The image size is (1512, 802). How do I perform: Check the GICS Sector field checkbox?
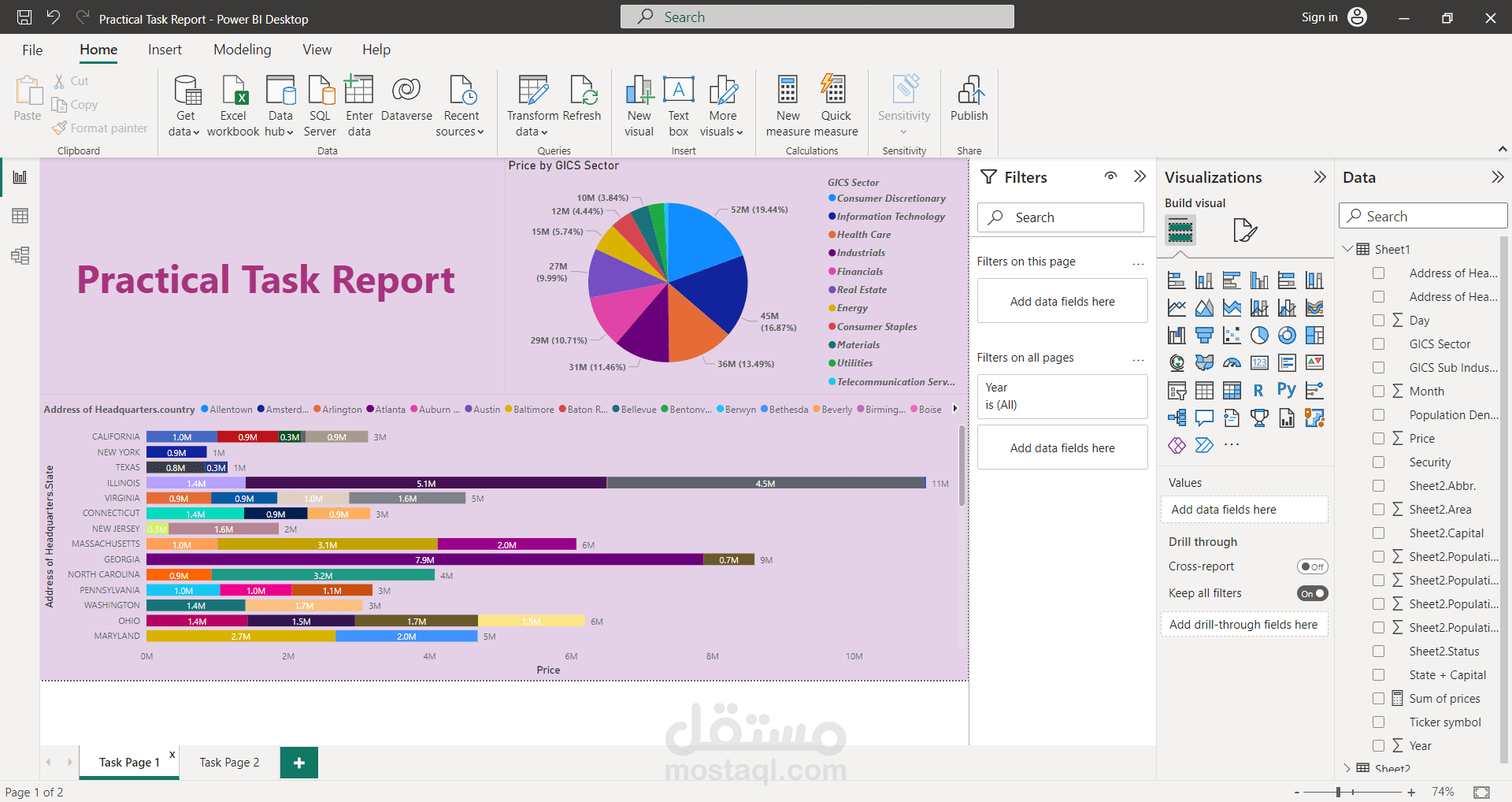(x=1379, y=343)
